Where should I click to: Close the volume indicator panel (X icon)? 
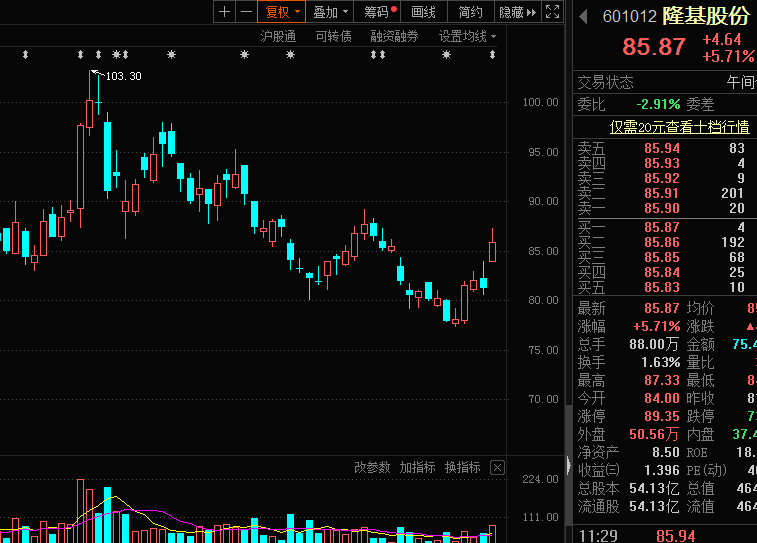497,468
